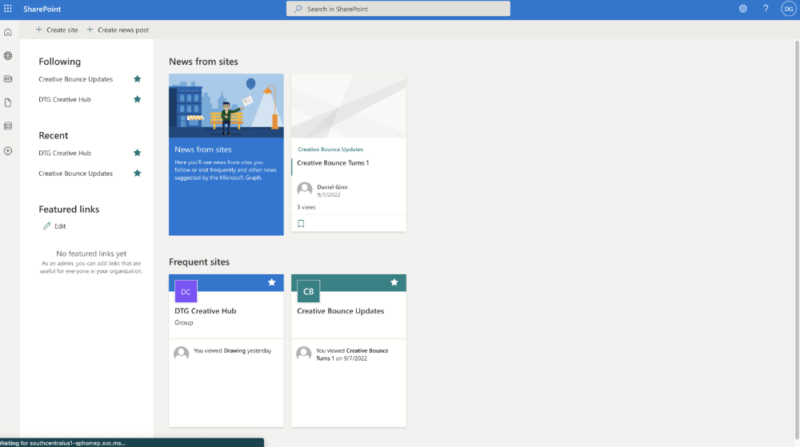This screenshot has height=447, width=800.
Task: Click You viewed Creative Bounce Turns 1 activity
Action: [352, 355]
